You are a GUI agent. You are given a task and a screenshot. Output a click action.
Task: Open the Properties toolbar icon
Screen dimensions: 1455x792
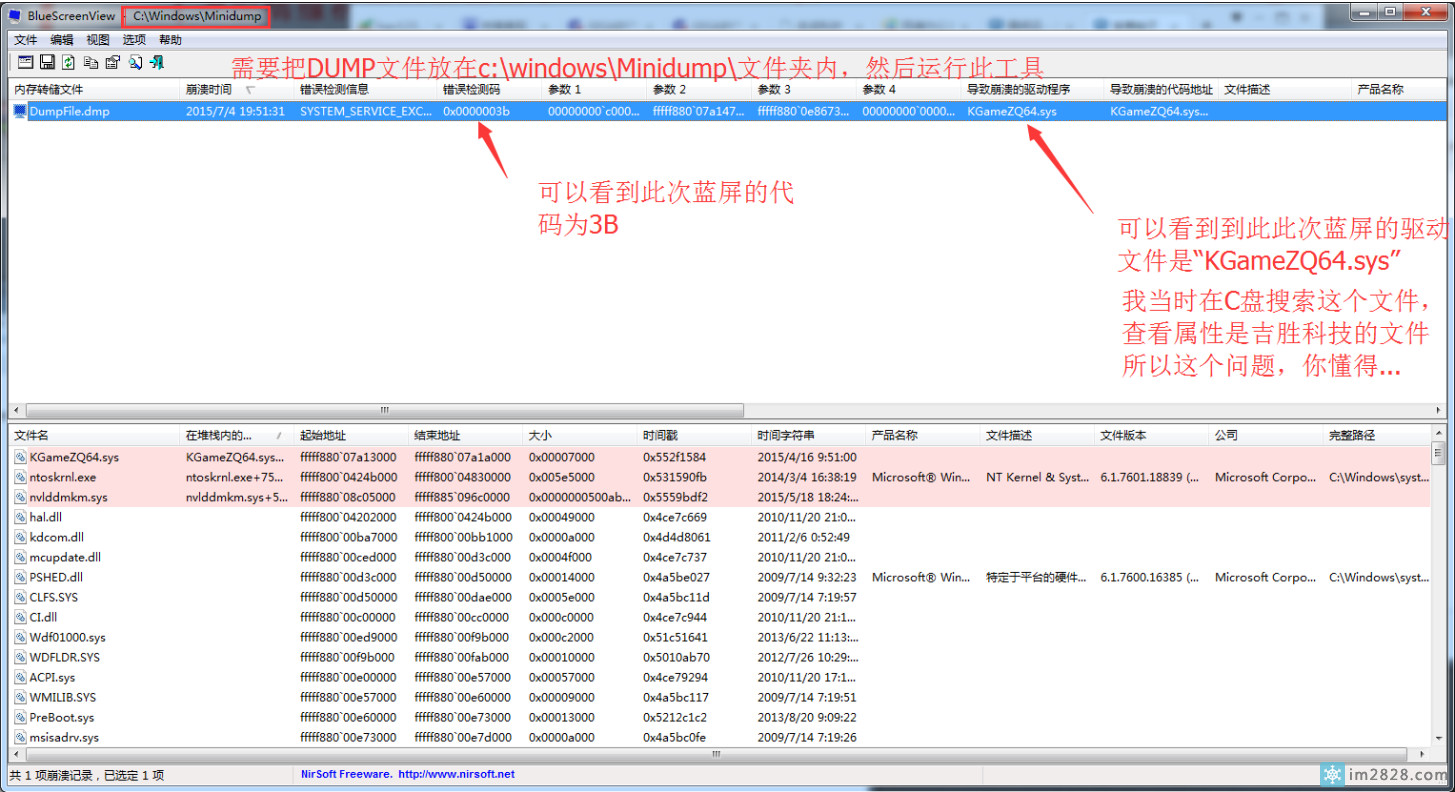[x=112, y=63]
